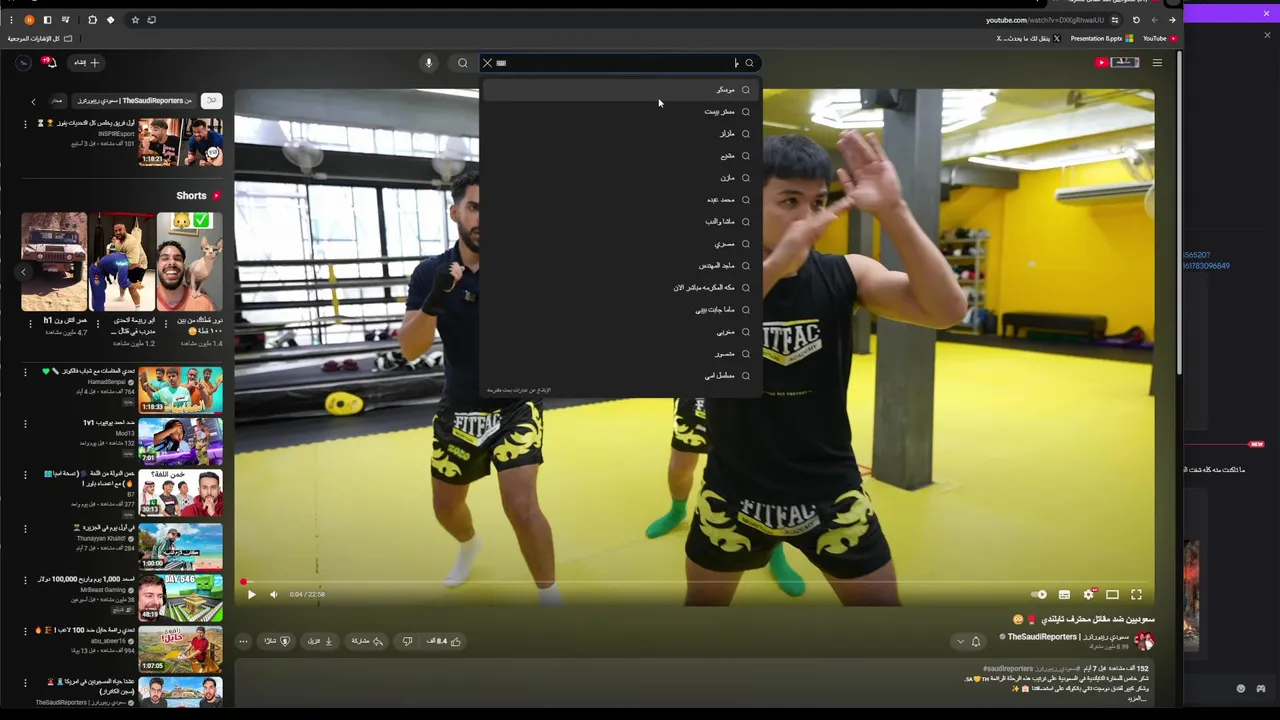This screenshot has height=720, width=1280.
Task: Select the 'محمد عبده' search suggestion
Action: (620, 200)
